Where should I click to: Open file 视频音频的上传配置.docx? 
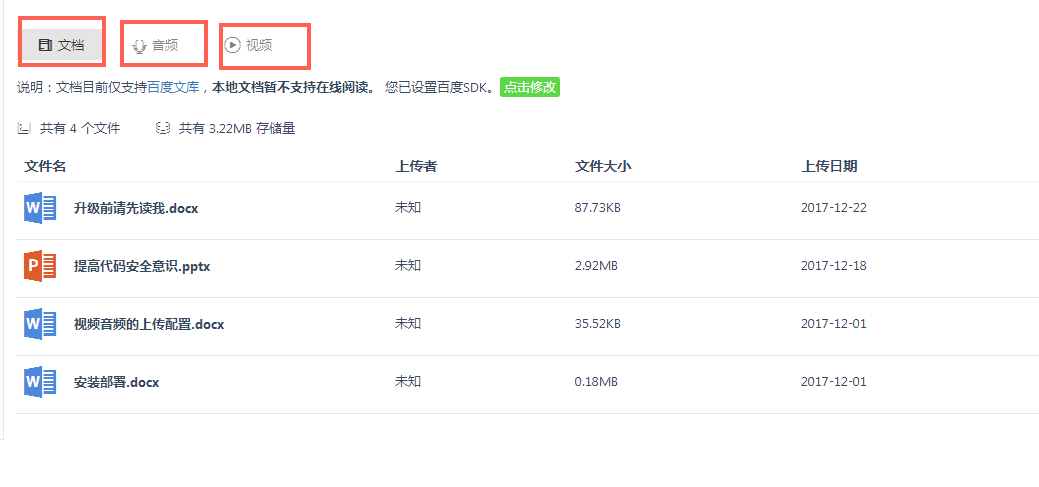[x=149, y=325]
